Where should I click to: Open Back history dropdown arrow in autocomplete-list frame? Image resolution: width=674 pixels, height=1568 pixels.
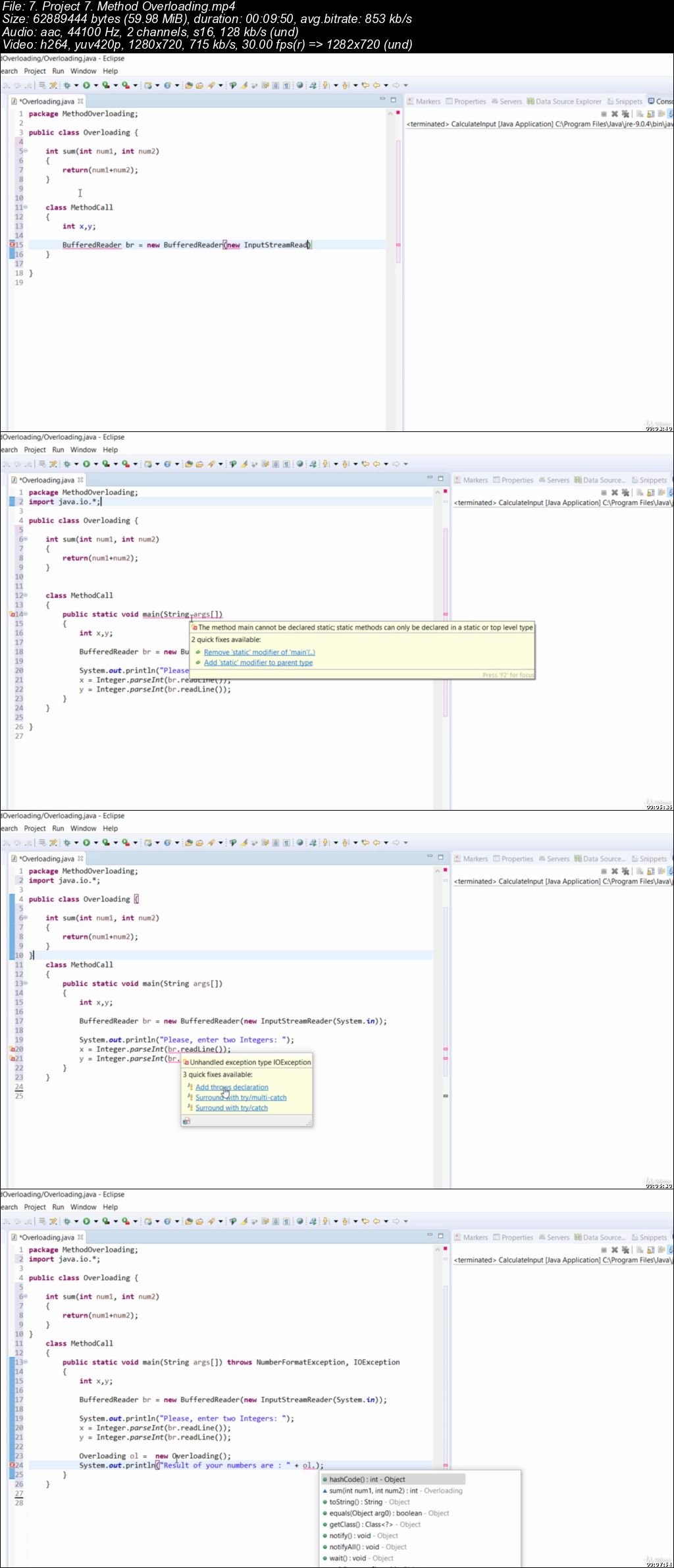pyautogui.click(x=386, y=1221)
